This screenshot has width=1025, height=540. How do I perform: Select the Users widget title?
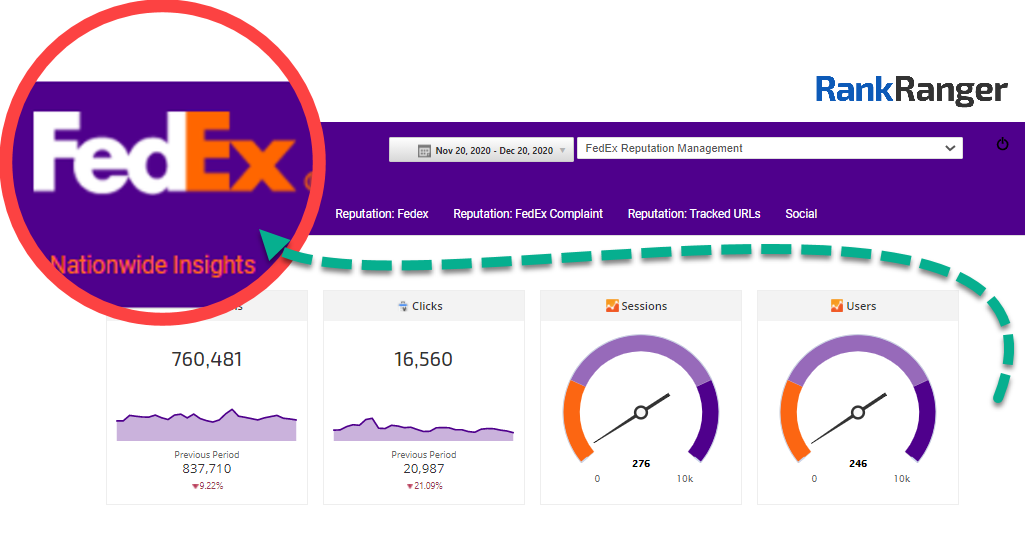861,306
